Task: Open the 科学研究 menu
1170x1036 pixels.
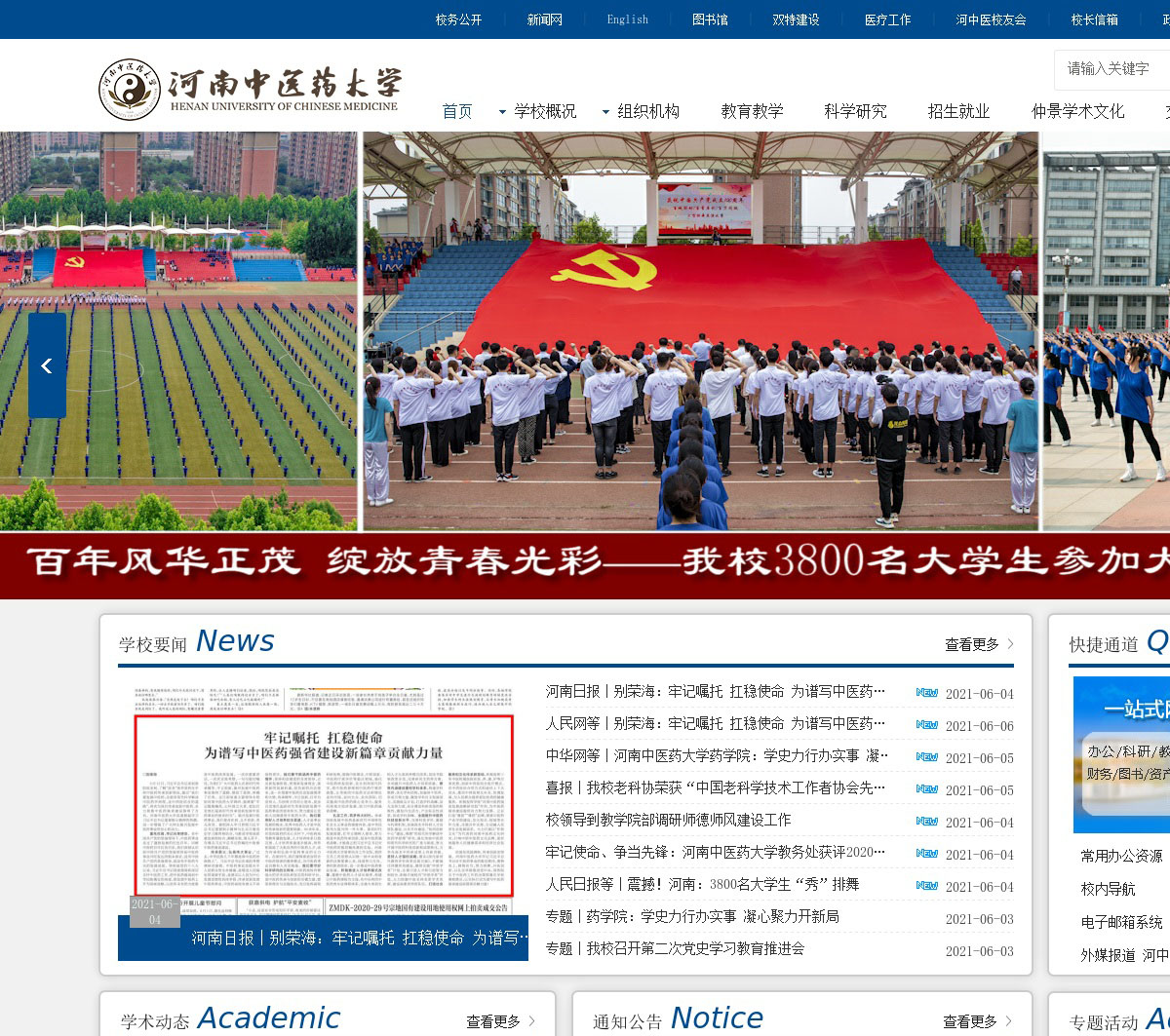Action: 855,112
